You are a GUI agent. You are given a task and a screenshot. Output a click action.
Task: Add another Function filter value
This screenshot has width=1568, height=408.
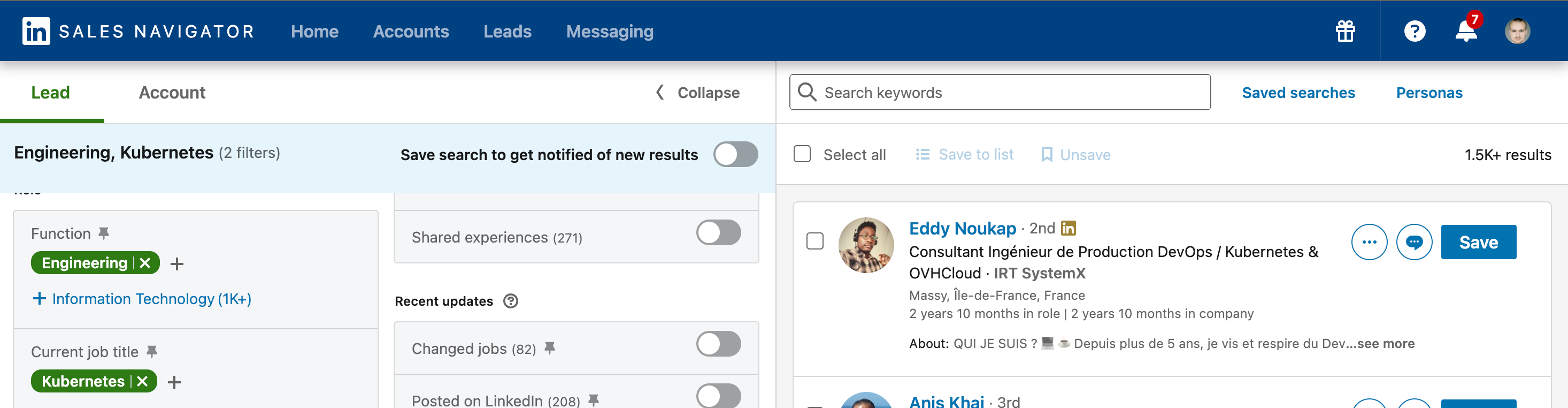click(x=177, y=264)
